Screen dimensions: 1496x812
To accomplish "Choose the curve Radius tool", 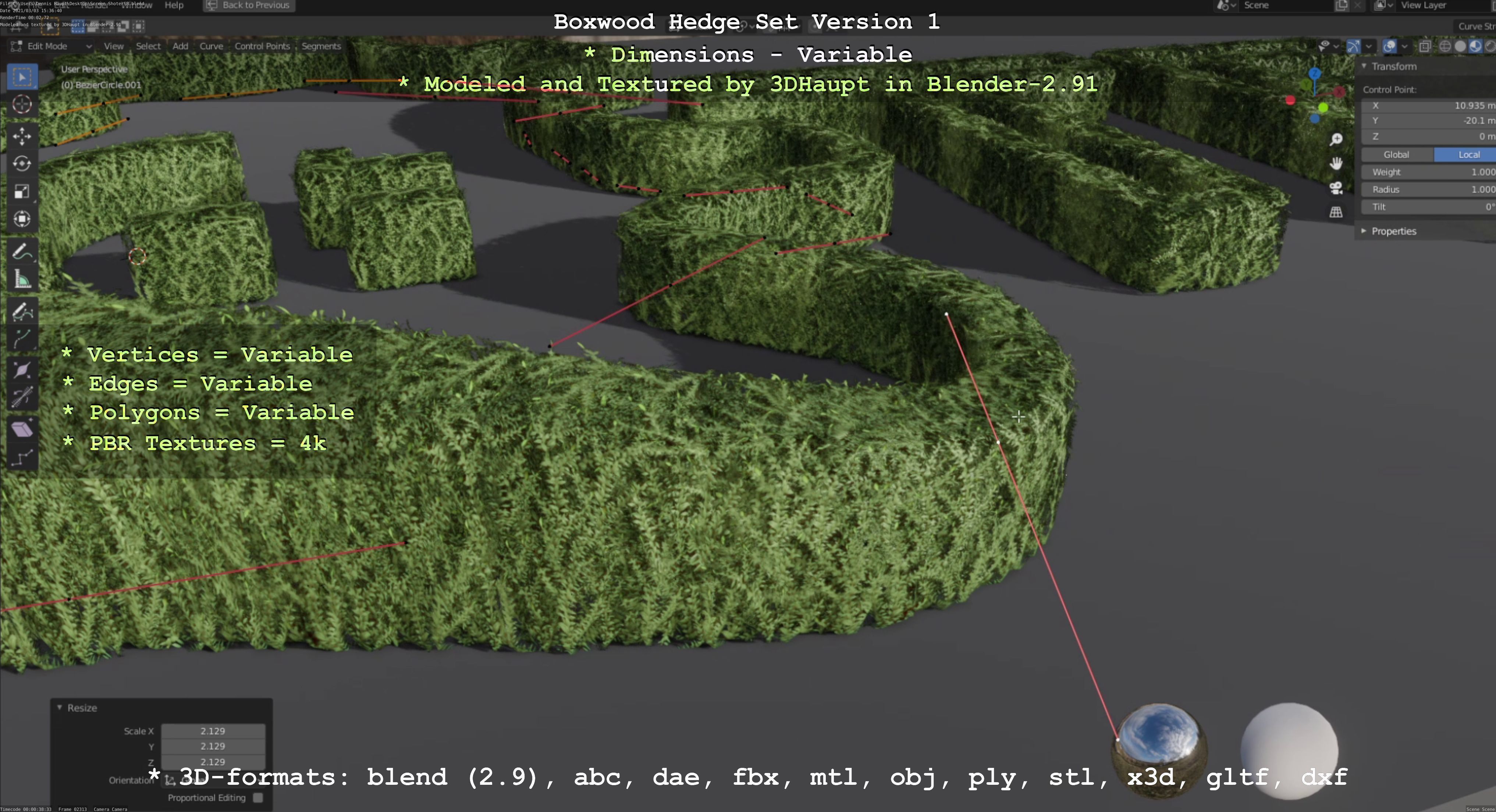I will pos(22,370).
